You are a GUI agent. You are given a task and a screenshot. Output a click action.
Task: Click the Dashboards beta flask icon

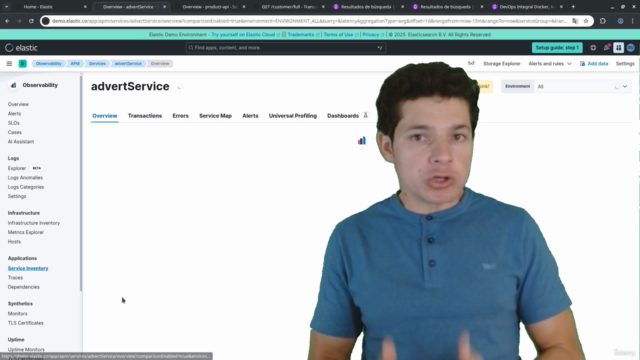point(366,116)
